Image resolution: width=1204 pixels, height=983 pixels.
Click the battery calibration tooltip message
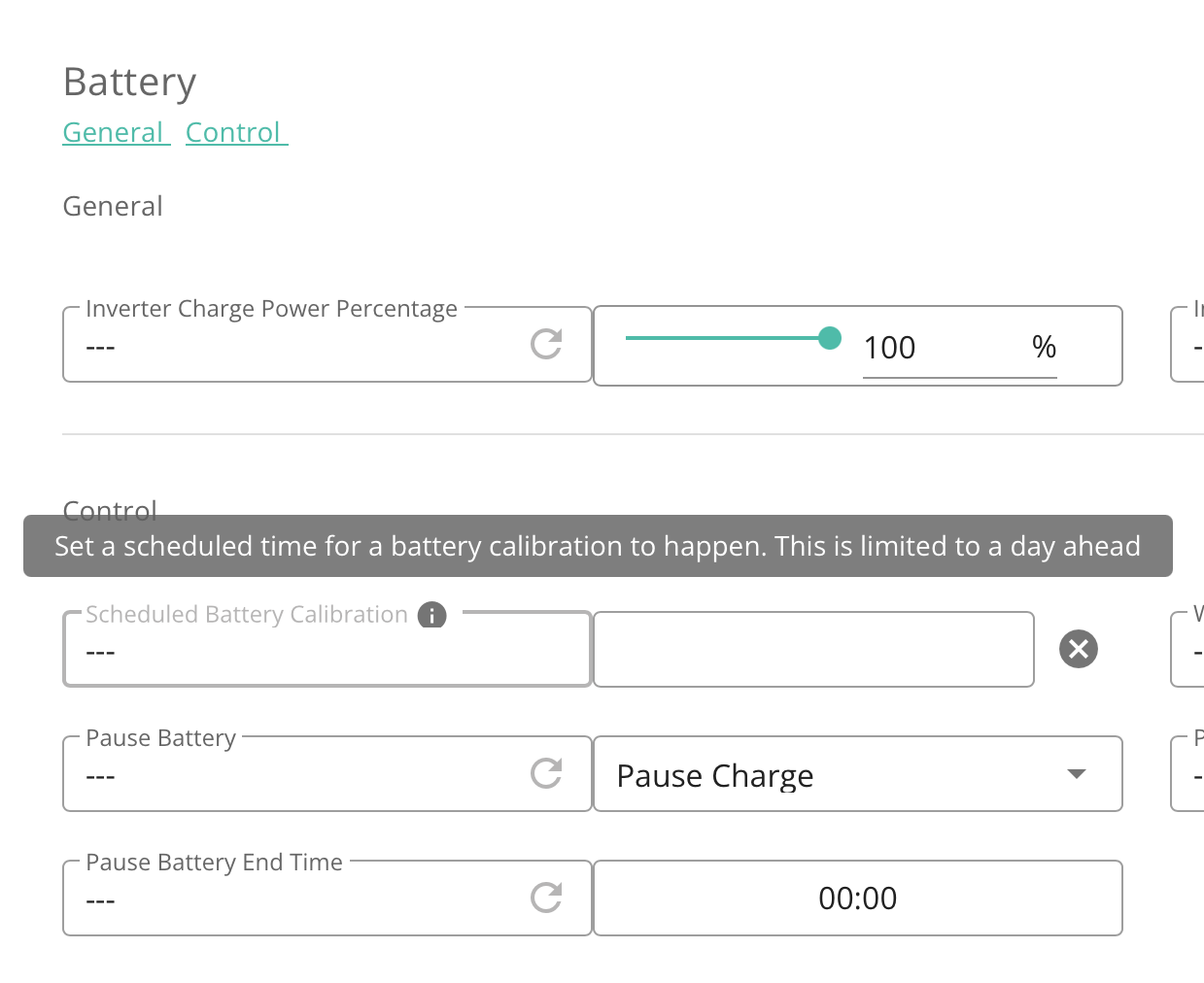coord(598,546)
